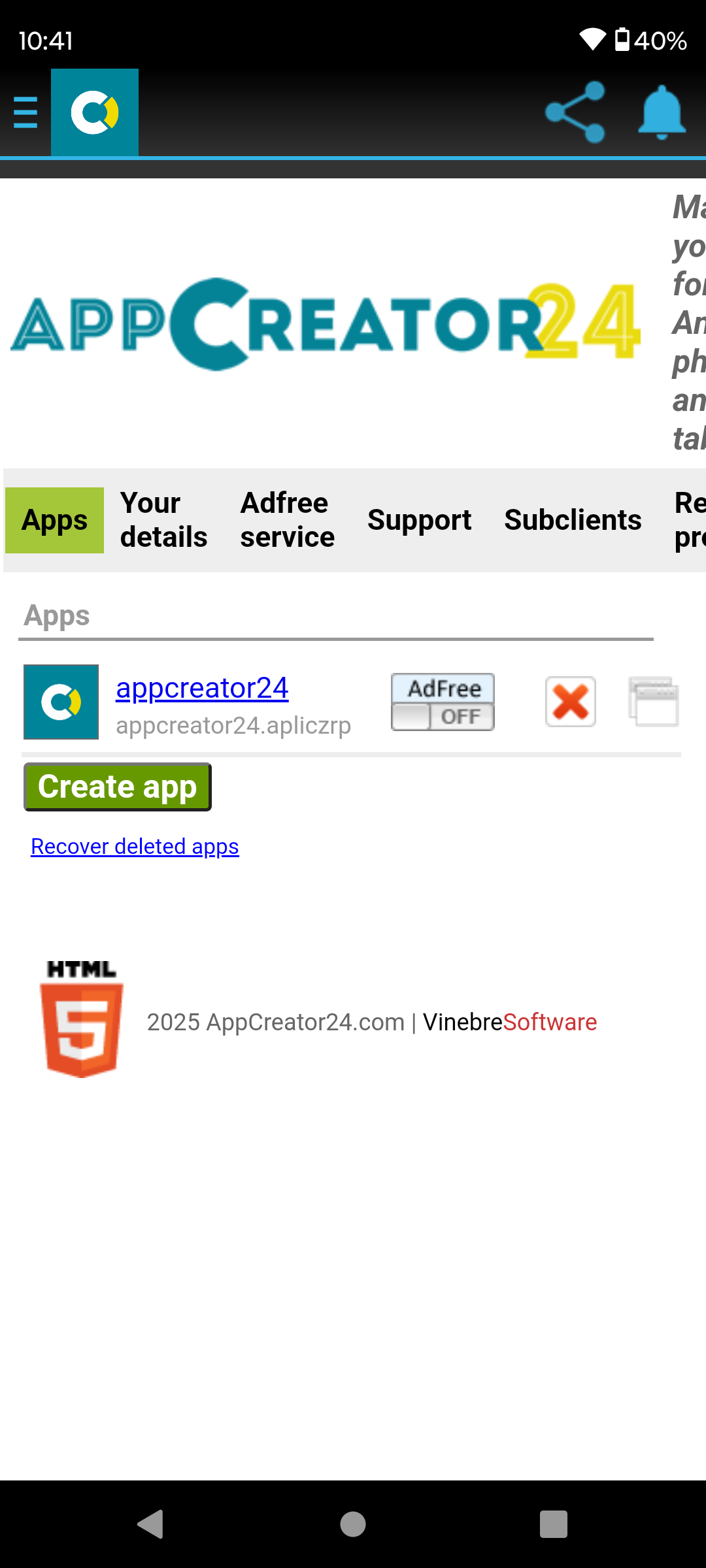Go to the Subclients tab

click(x=573, y=520)
